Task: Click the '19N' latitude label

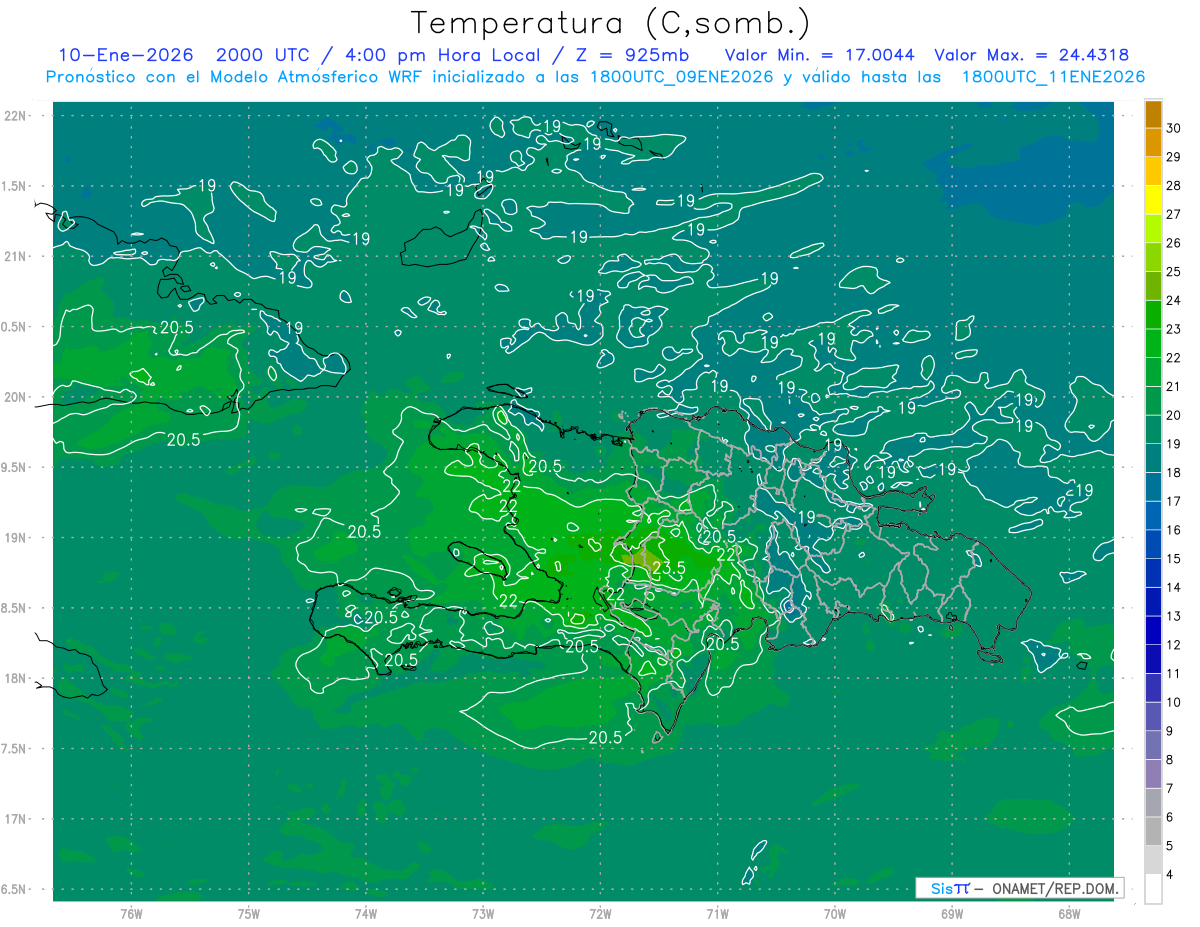Action: [x=15, y=538]
